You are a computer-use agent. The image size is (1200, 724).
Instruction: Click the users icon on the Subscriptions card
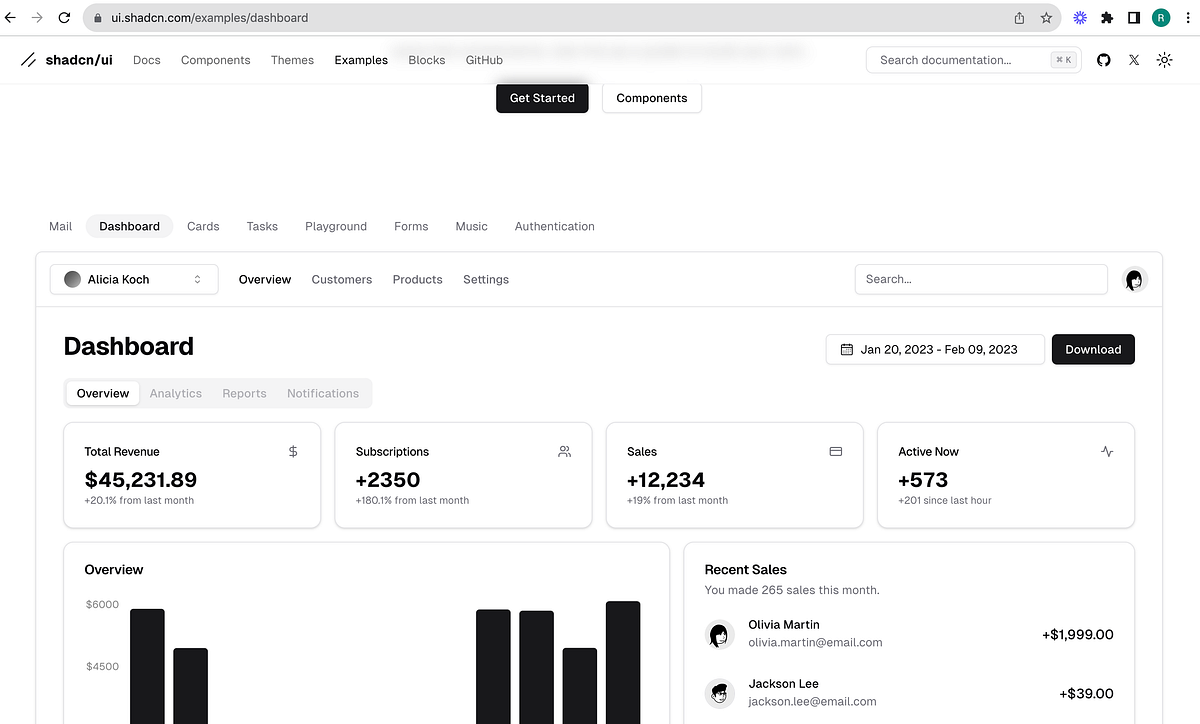564,451
